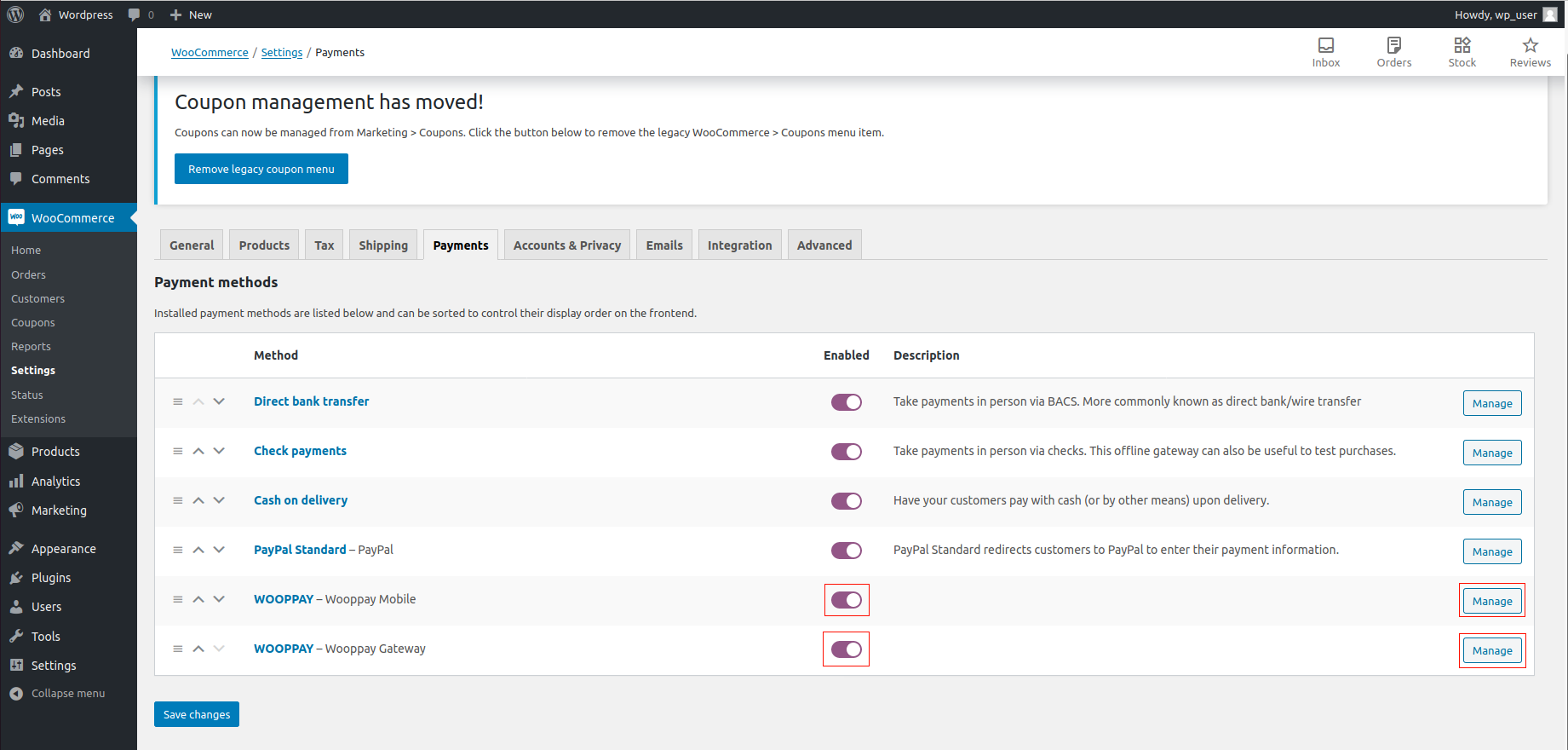Click drag handle for Direct bank transfer

178,401
